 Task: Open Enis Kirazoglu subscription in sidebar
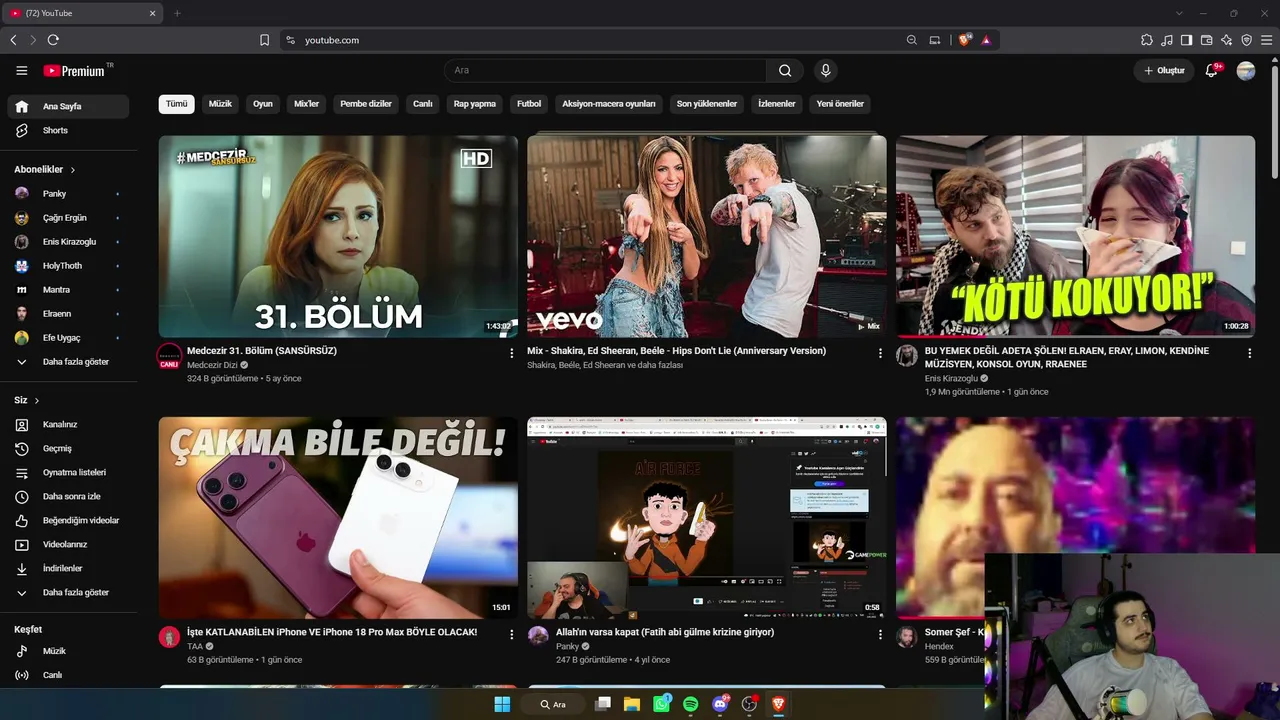click(x=68, y=241)
